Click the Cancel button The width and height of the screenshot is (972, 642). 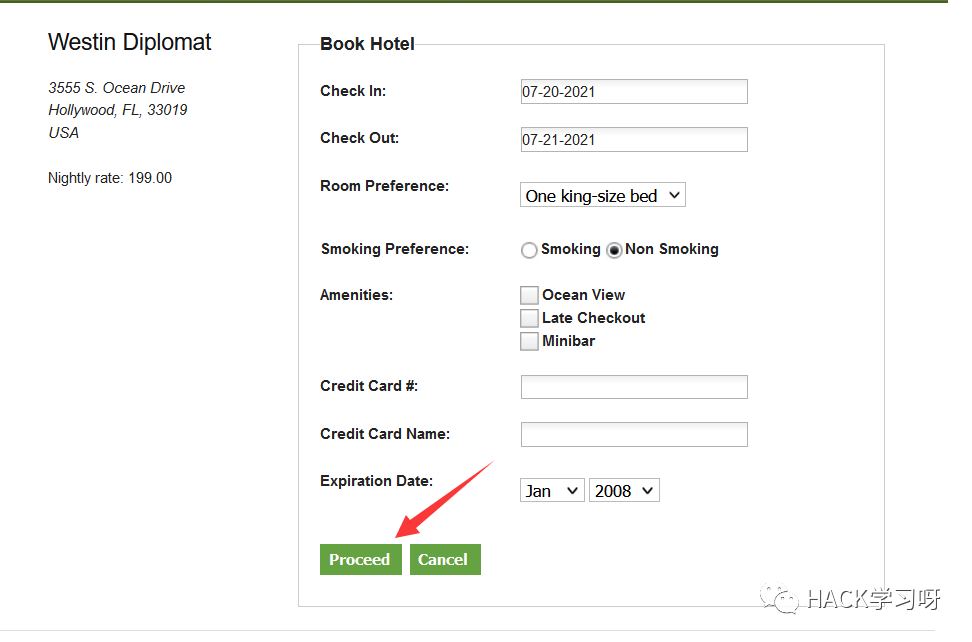445,560
